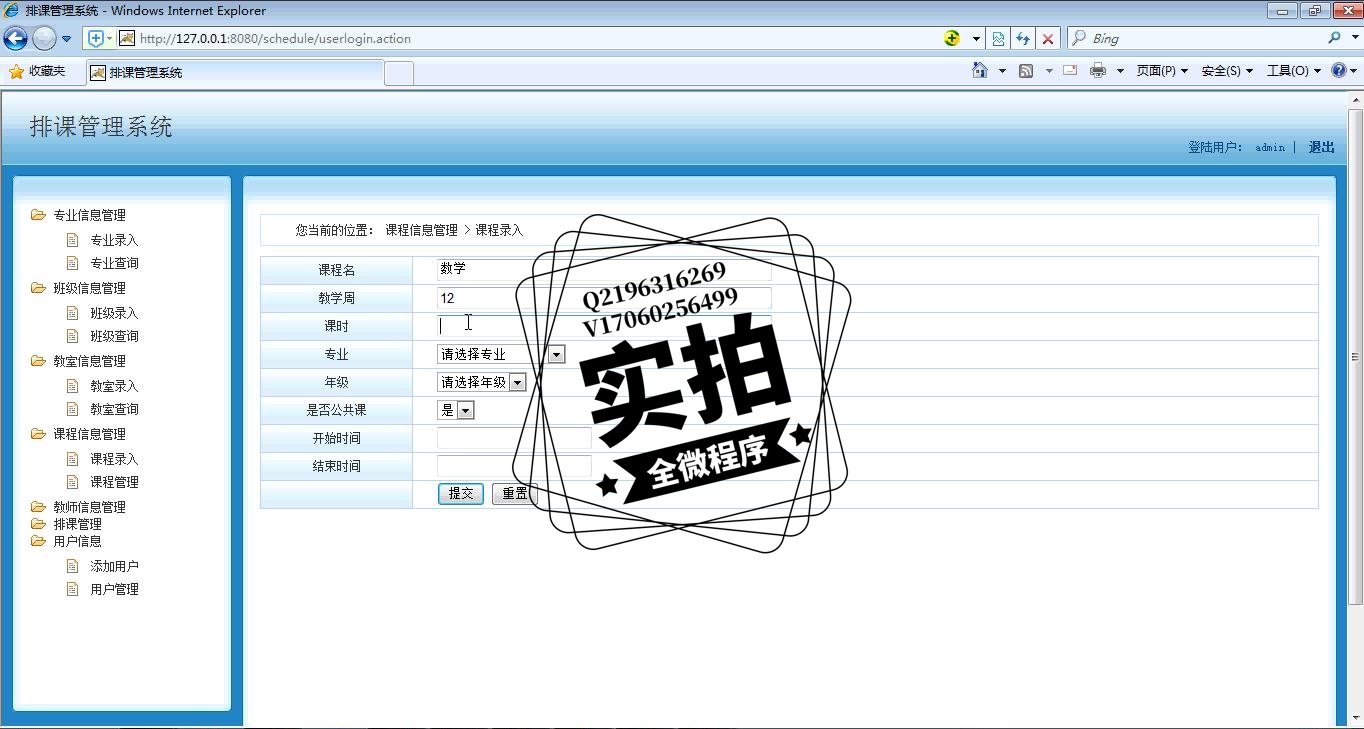Collapse the 用户信息 folder
This screenshot has height=729, width=1364.
(x=77, y=541)
